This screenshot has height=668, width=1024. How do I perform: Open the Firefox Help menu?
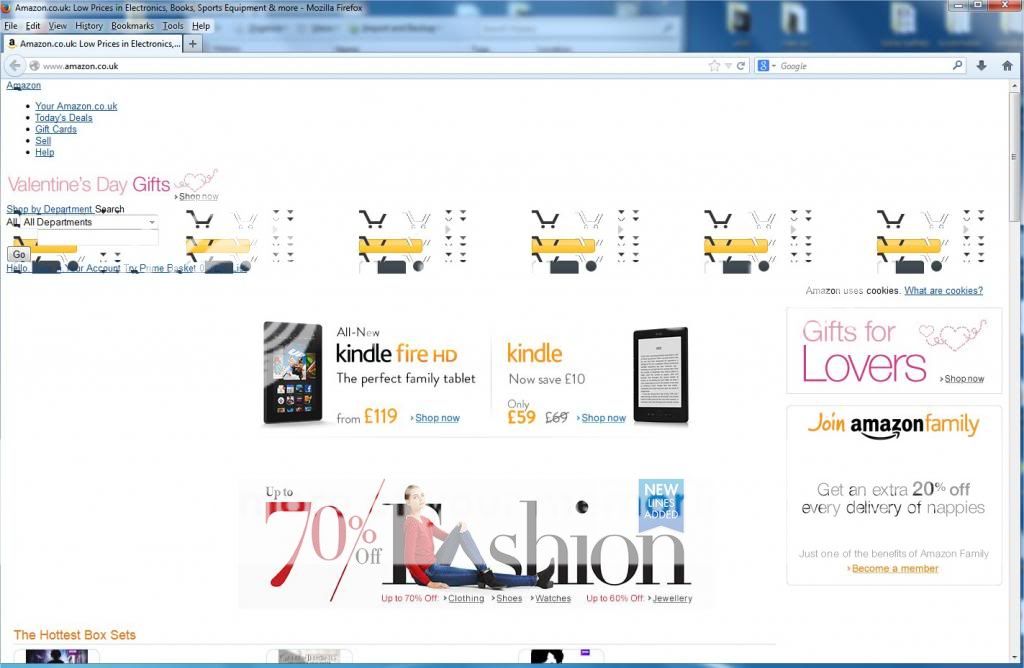coord(201,26)
